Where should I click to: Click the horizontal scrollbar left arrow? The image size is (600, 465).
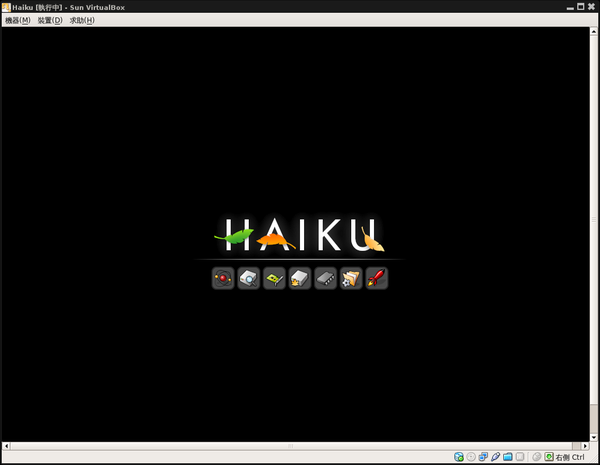(6, 446)
